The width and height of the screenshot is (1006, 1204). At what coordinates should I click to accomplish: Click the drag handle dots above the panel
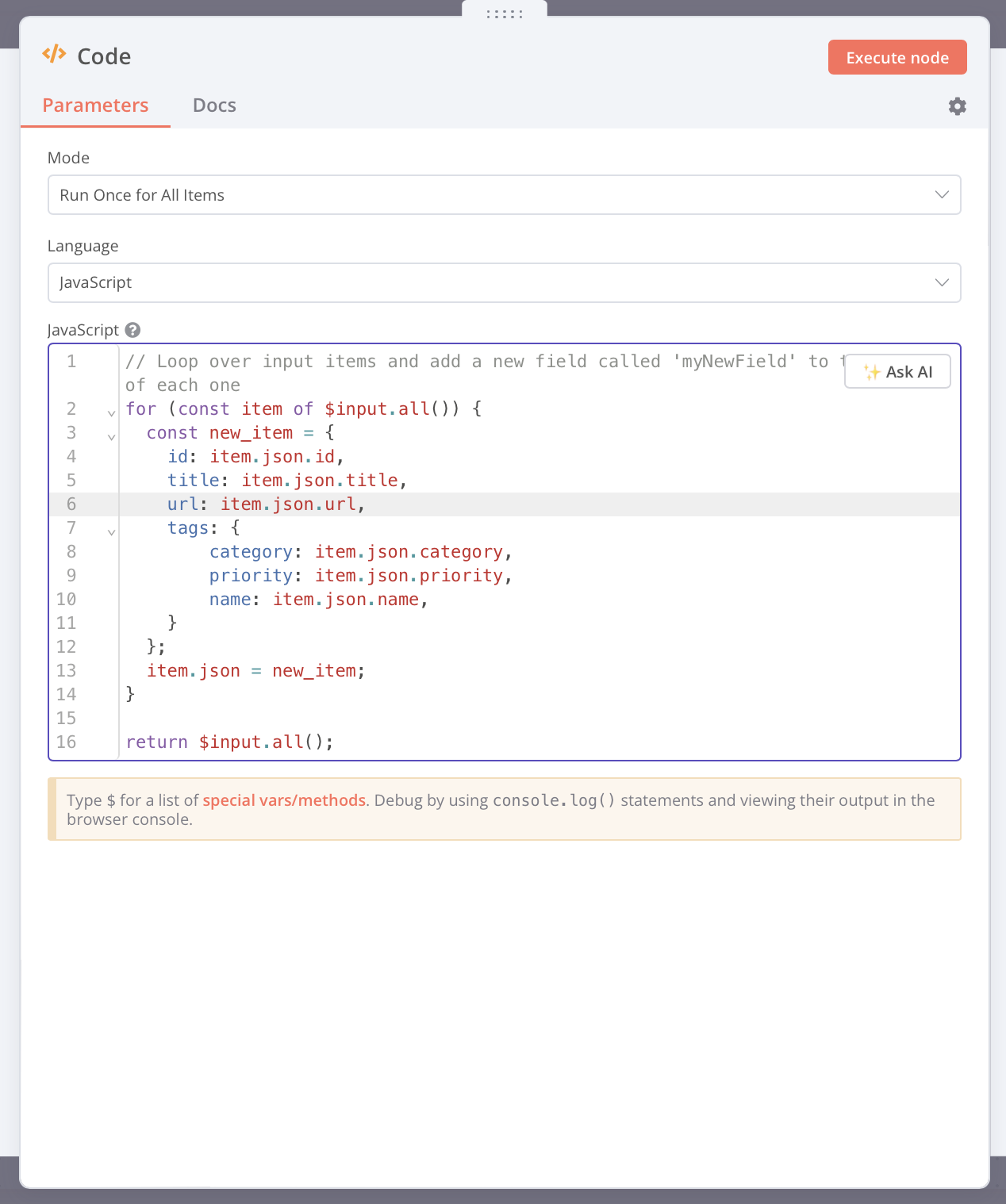point(504,13)
